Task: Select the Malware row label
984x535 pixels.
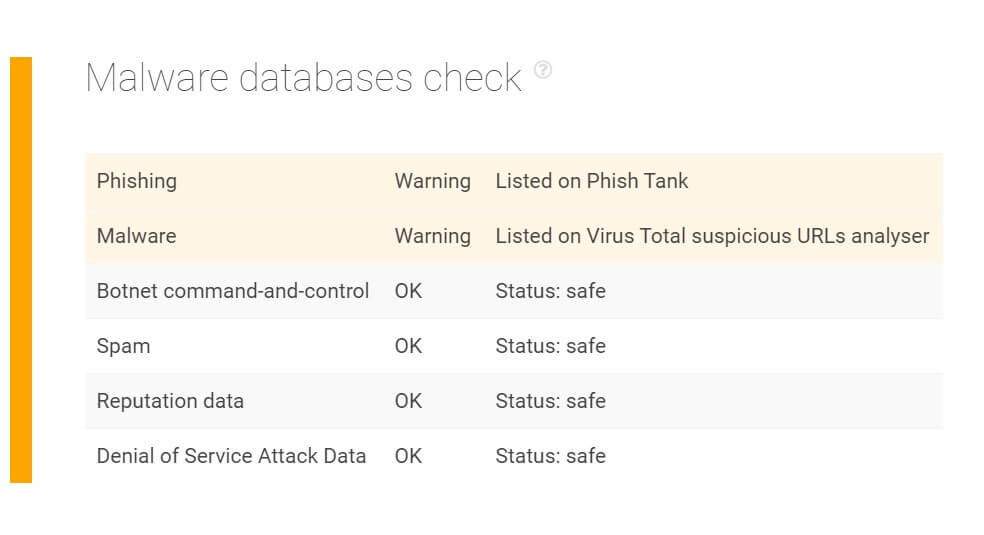Action: [136, 236]
